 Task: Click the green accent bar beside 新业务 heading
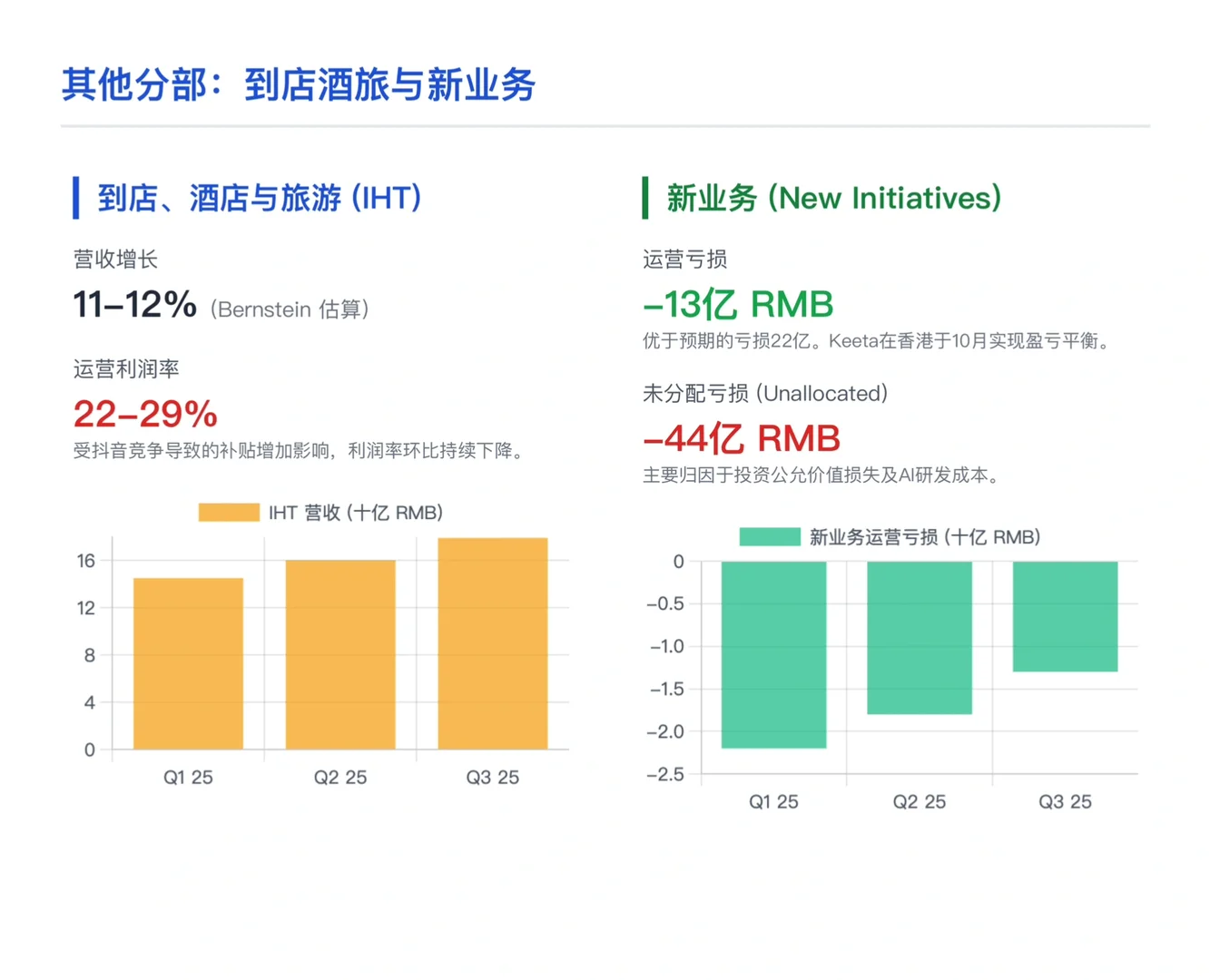645,198
